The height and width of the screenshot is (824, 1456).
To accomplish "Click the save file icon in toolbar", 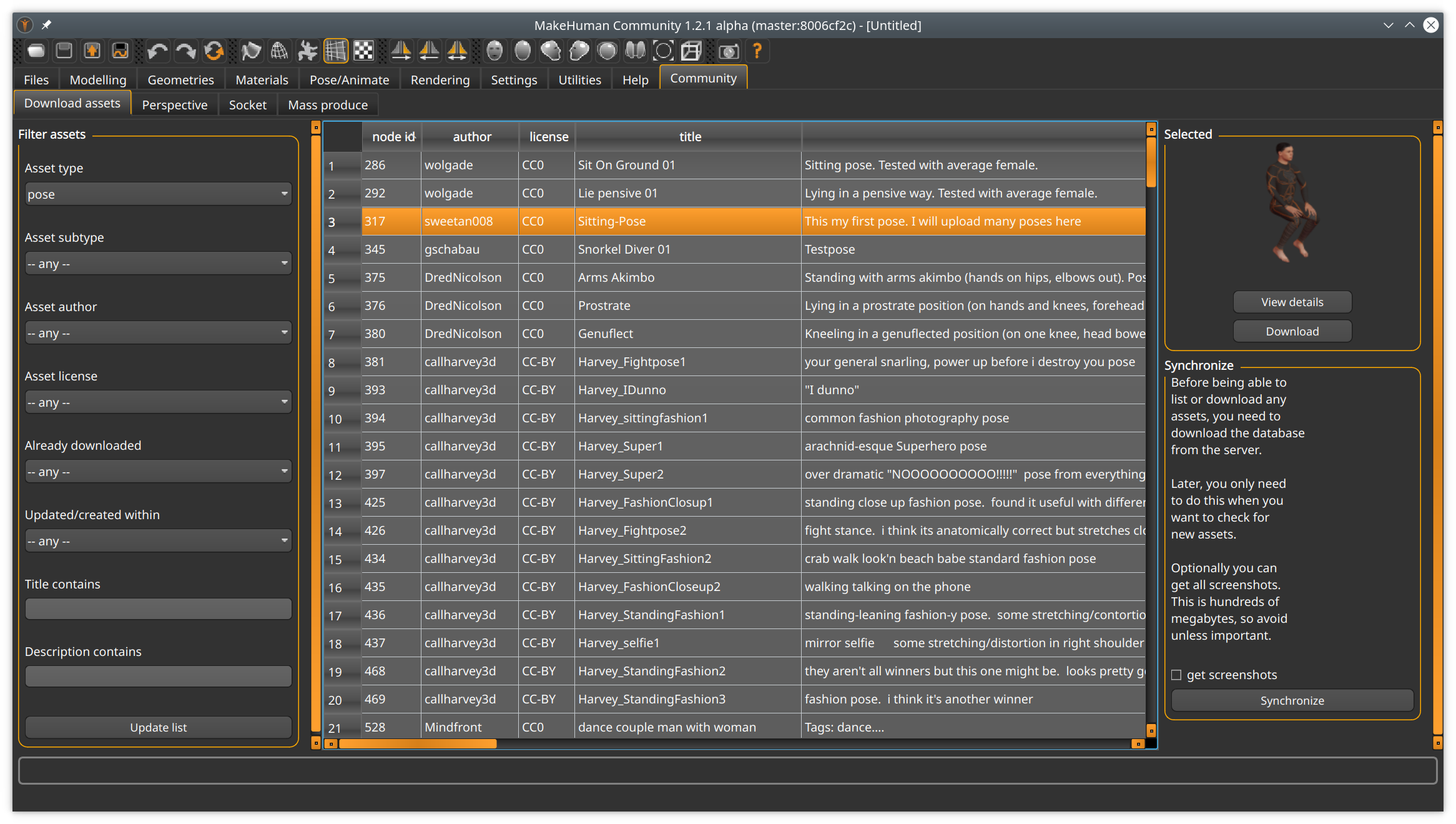I will click(64, 51).
